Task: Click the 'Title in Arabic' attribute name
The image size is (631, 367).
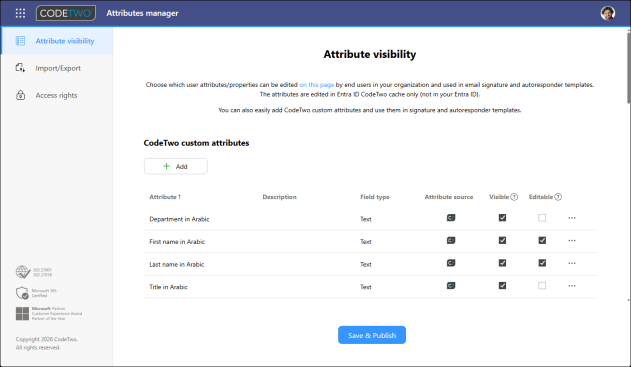Action: pos(168,287)
